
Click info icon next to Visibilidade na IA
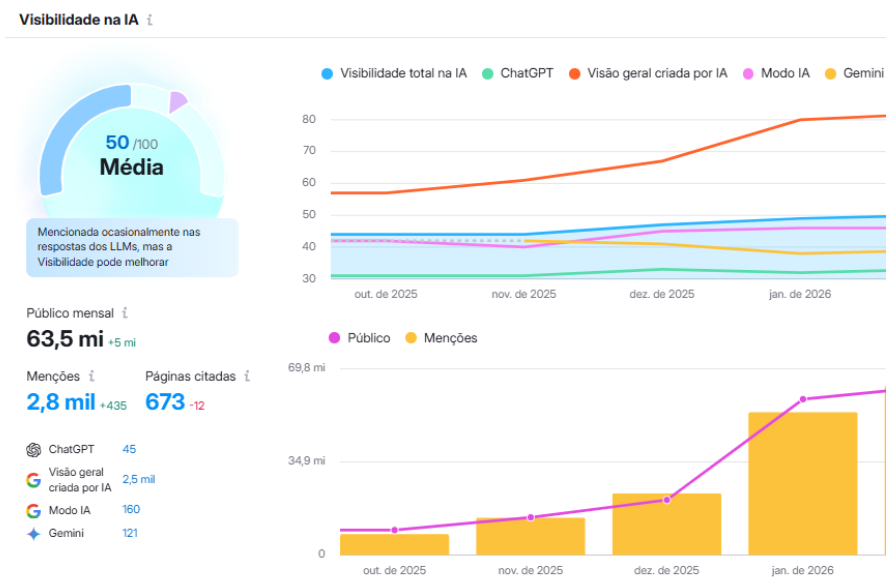[150, 20]
